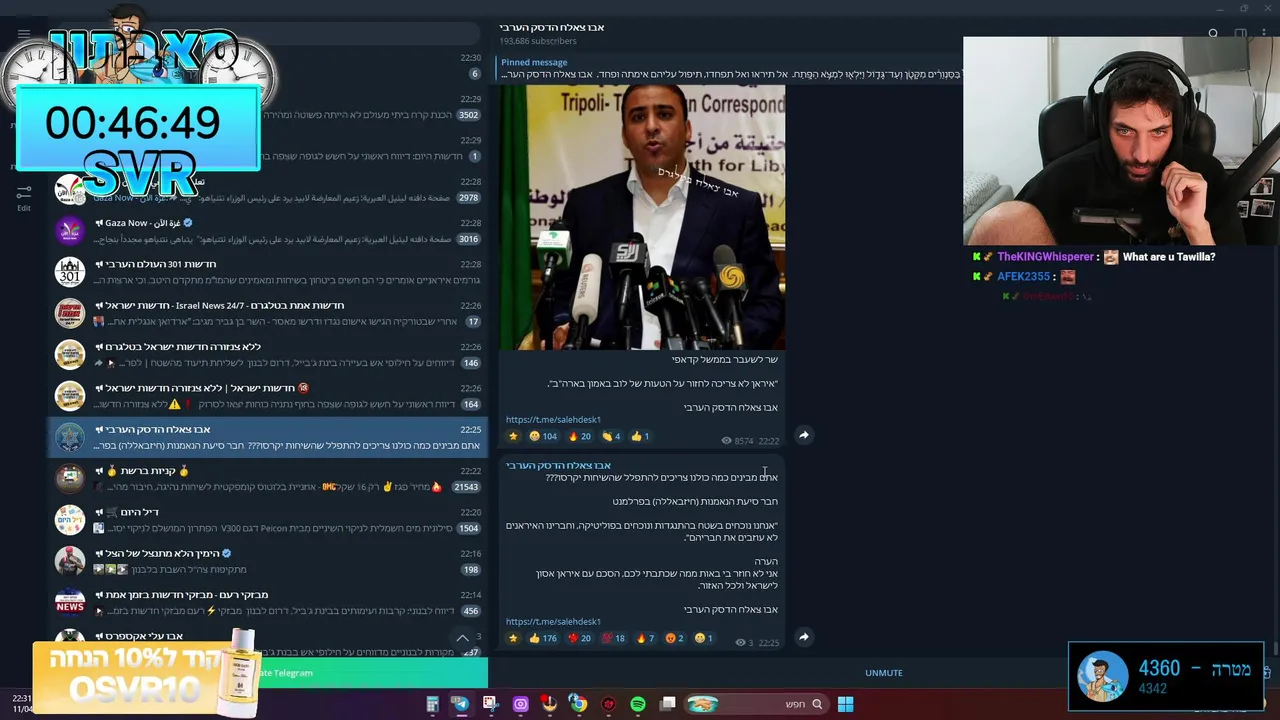The image size is (1280, 720).
Task: Open Calculator from the taskbar
Action: [432, 704]
